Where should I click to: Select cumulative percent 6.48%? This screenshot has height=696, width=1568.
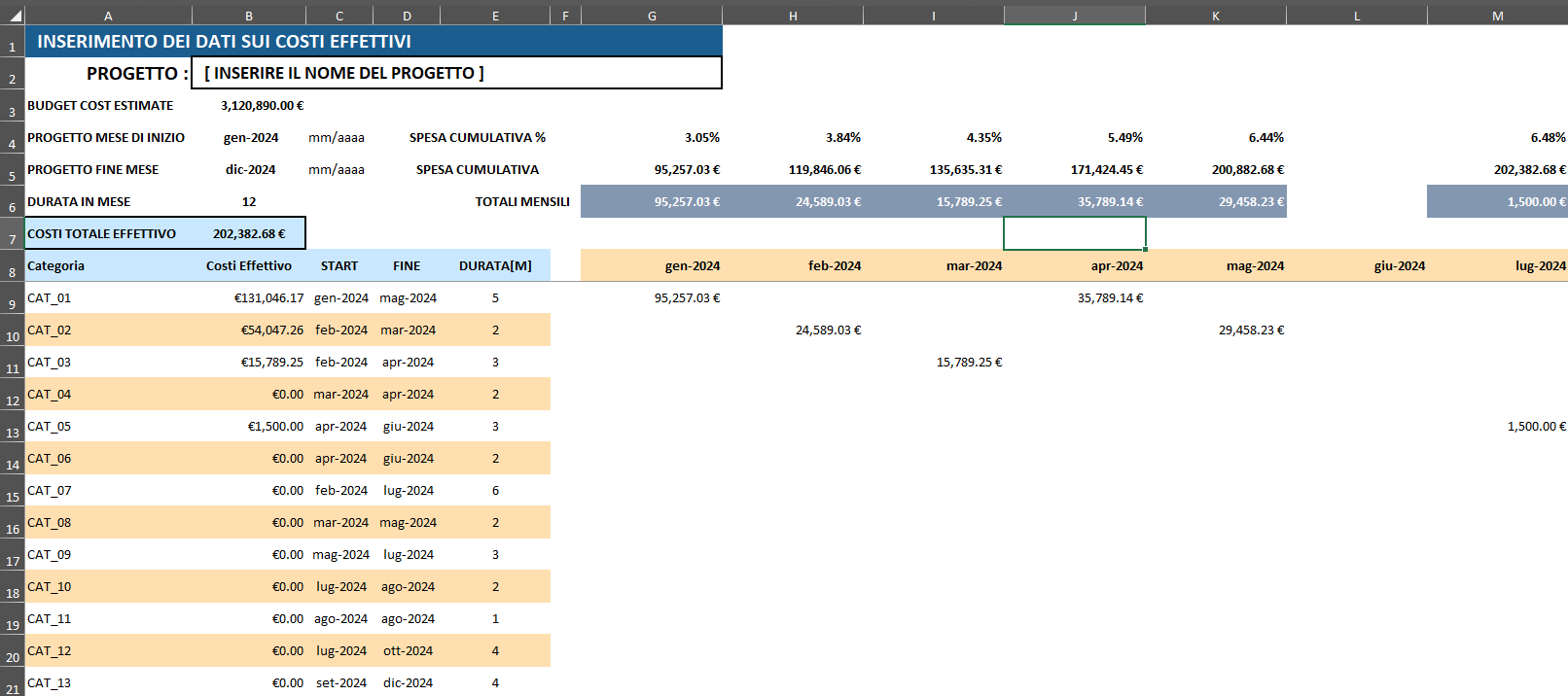[x=1548, y=137]
